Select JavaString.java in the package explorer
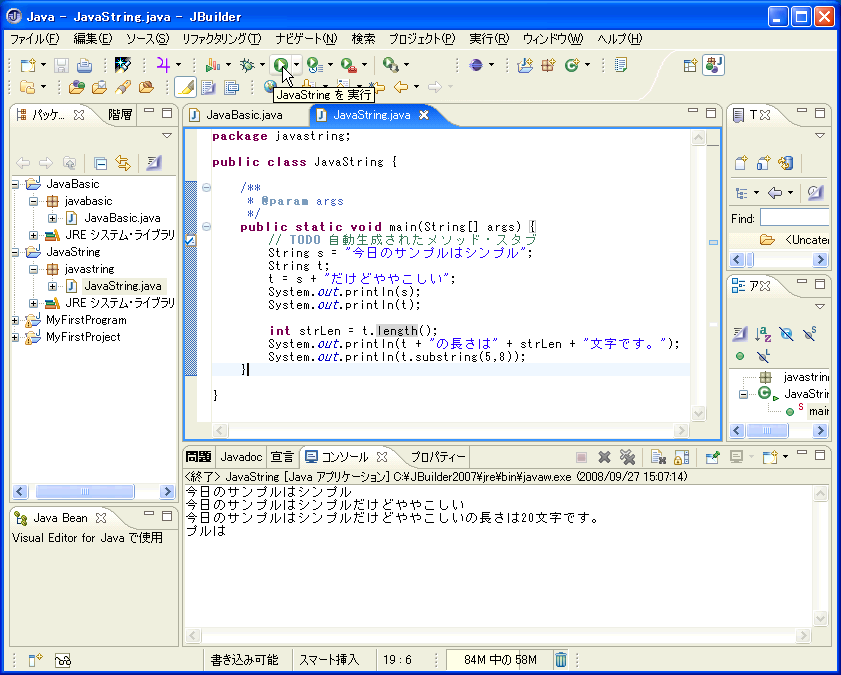The width and height of the screenshot is (841, 675). pyautogui.click(x=122, y=286)
